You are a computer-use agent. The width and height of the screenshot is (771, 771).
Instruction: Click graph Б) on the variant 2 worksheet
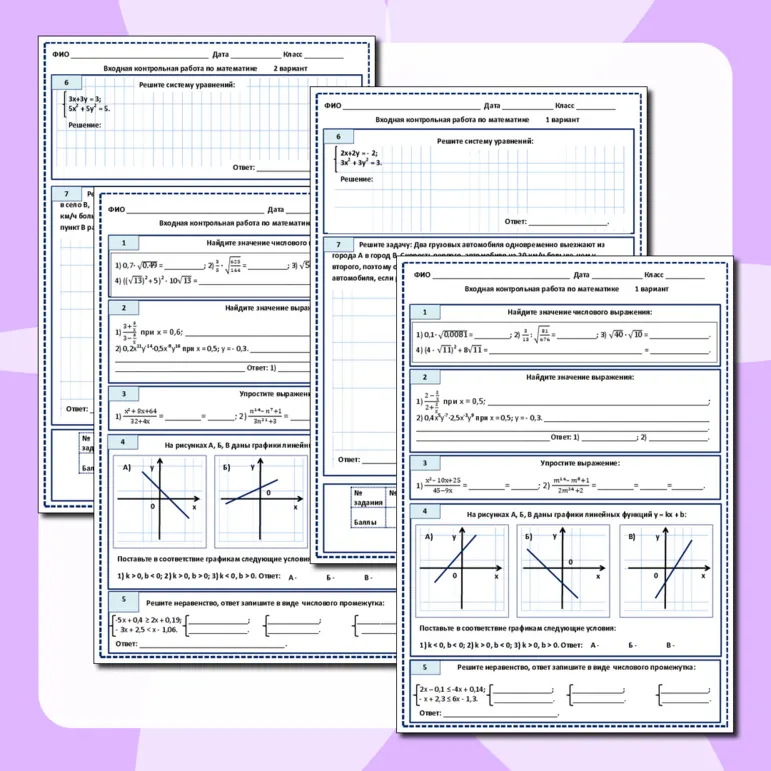coord(261,502)
